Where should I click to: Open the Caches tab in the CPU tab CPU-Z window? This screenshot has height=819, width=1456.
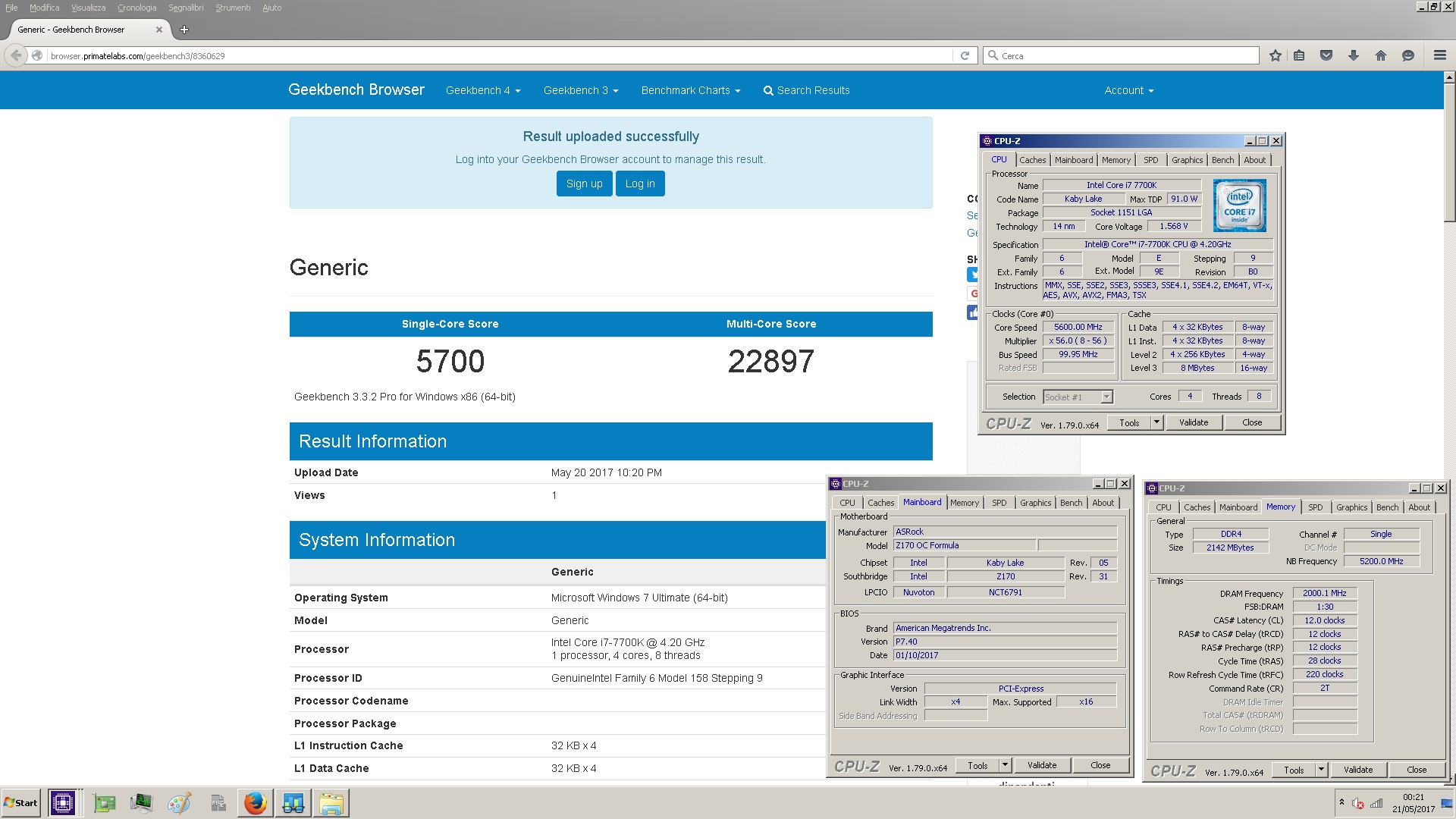[1032, 160]
